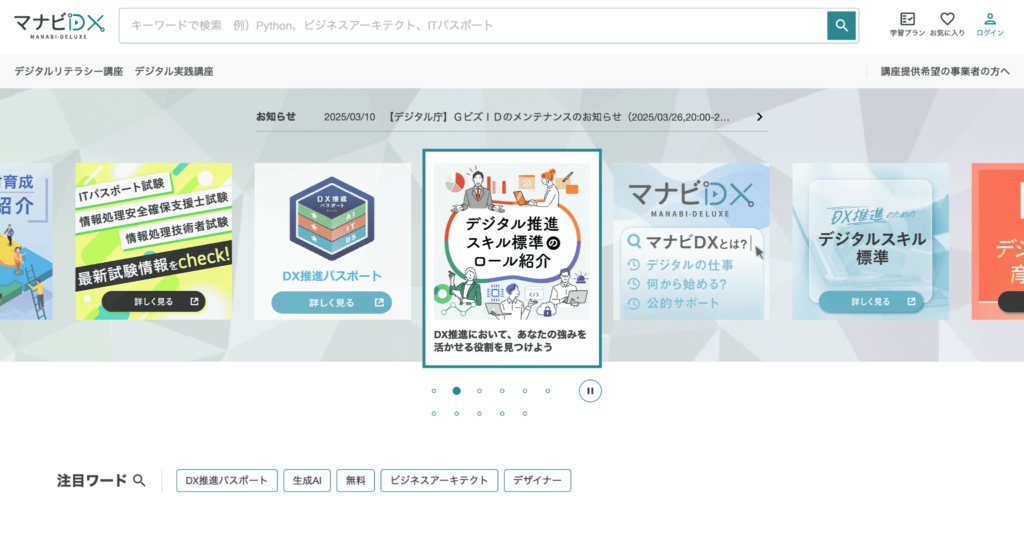Click the orange banner at the right edge
Screen dimensions: 1024x551
tap(998, 242)
